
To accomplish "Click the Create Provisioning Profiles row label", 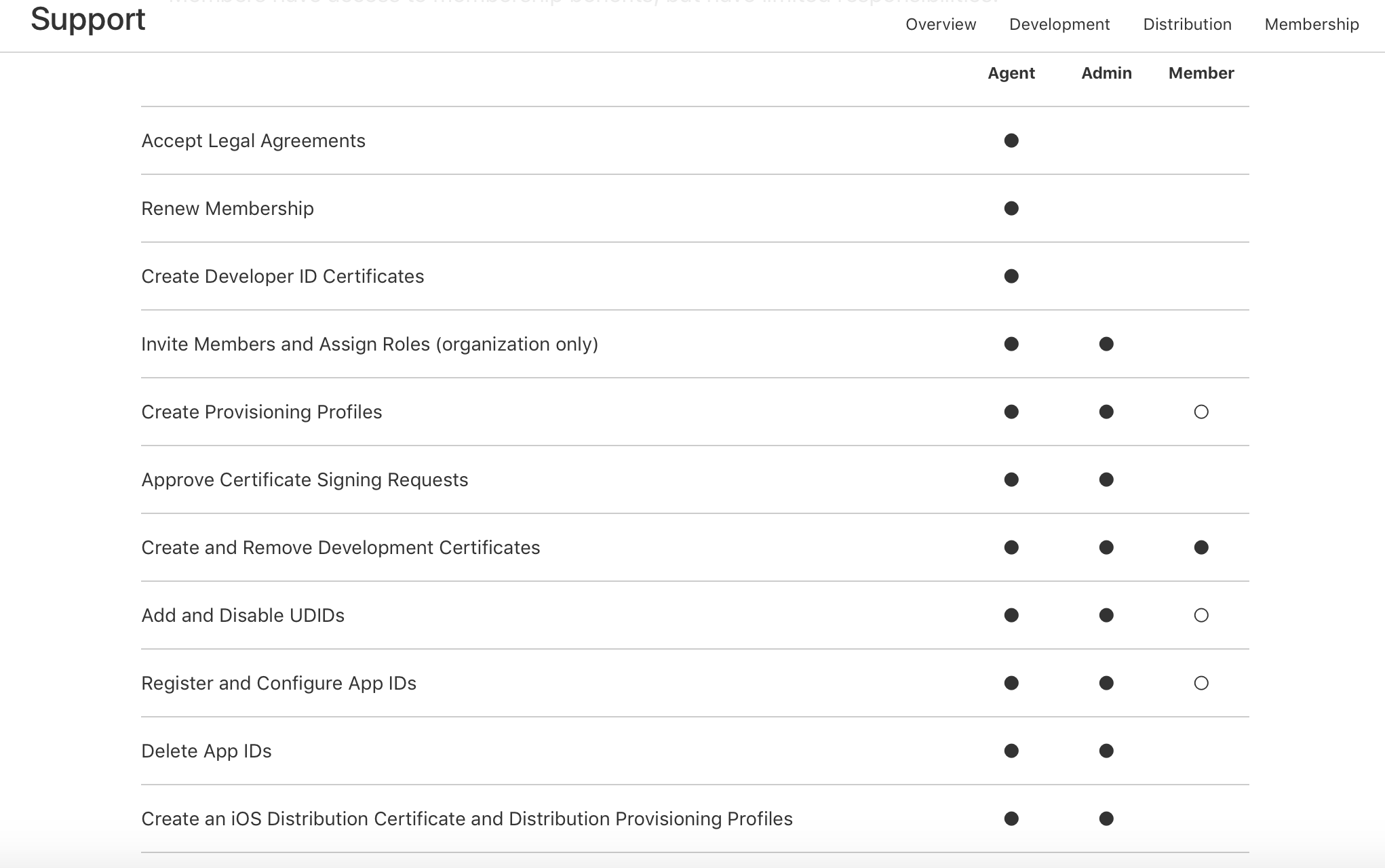I will 262,412.
